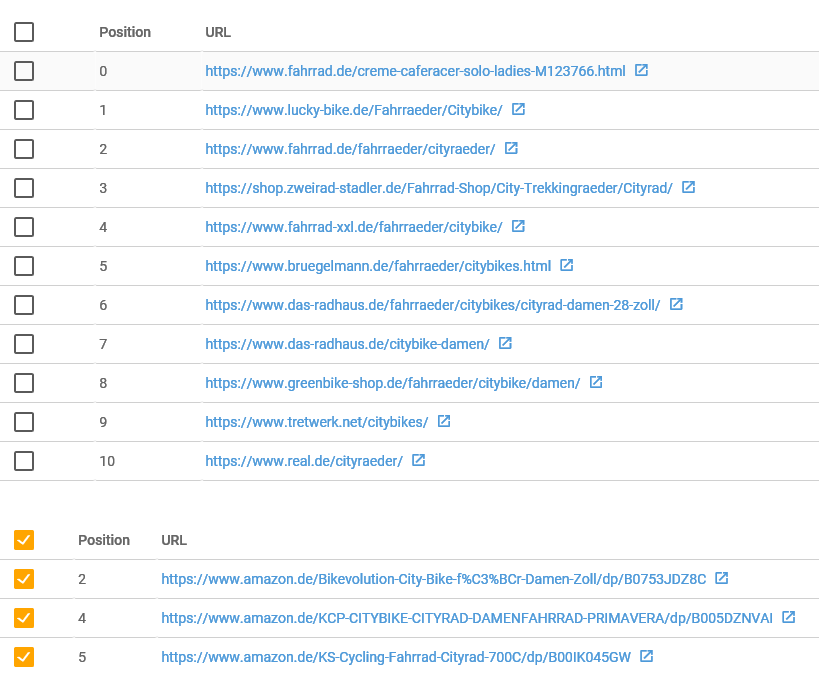Click the URL column header in the upper table

pos(218,32)
